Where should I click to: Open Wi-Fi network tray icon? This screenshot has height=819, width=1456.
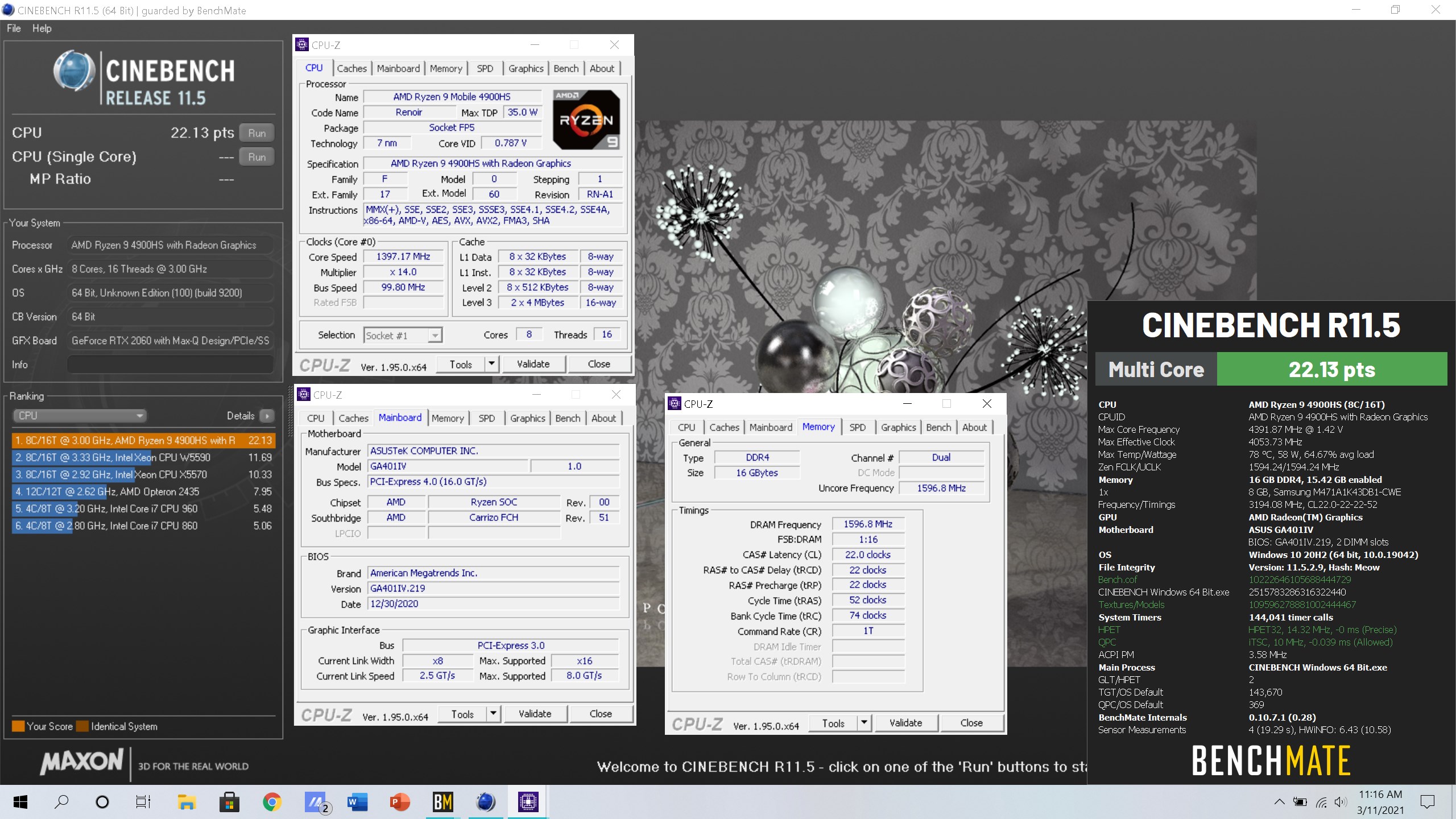1321,802
